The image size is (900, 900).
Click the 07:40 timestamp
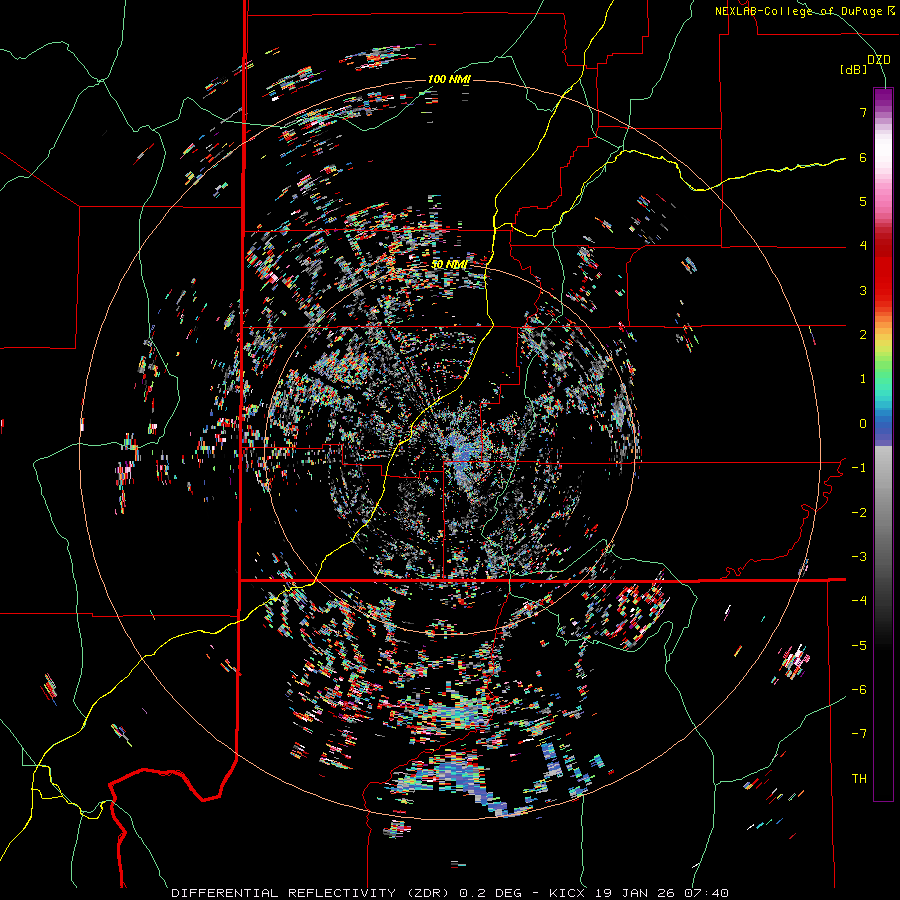click(x=706, y=893)
